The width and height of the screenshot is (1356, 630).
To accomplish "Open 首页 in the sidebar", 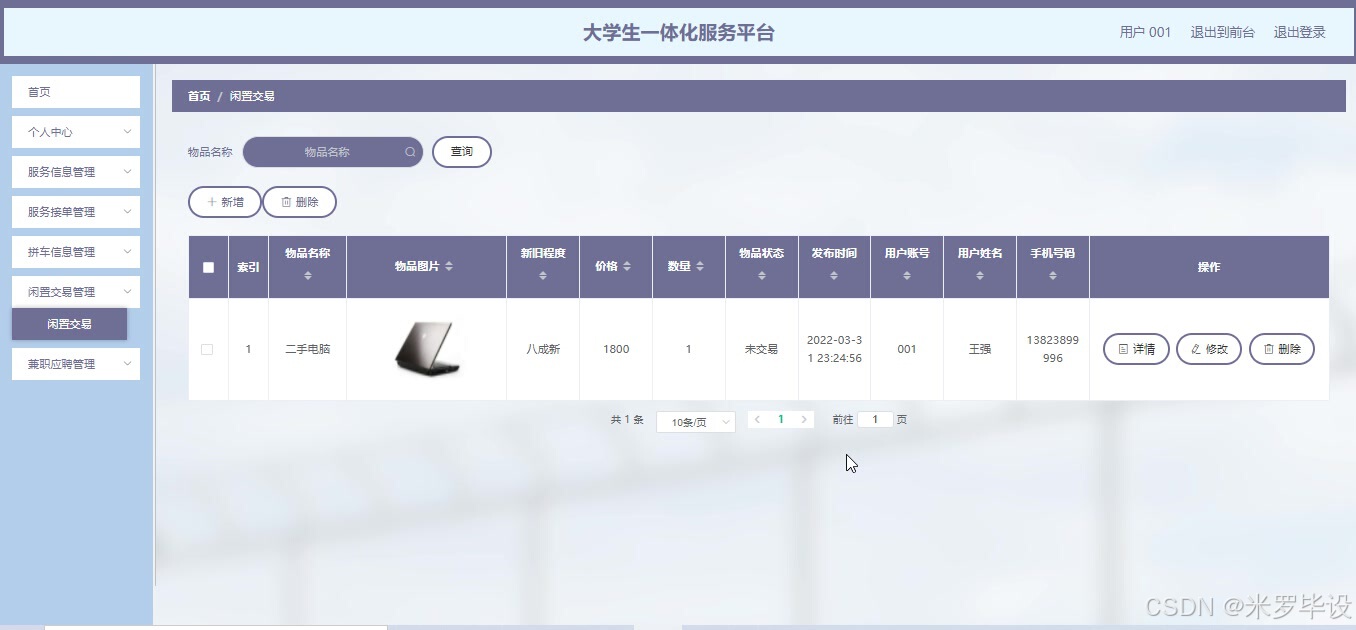I will coord(76,92).
